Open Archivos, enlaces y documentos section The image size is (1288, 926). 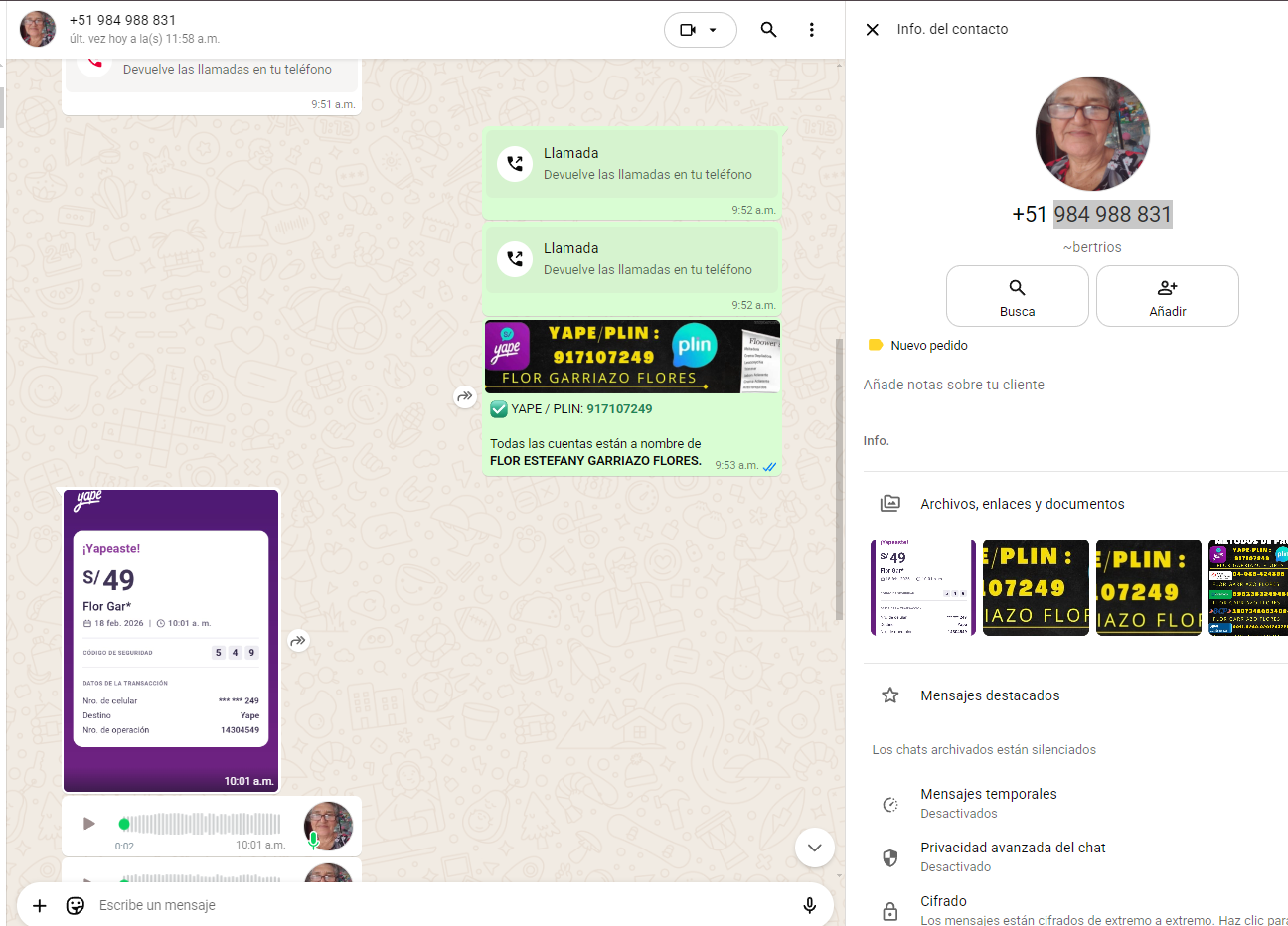click(x=1022, y=504)
